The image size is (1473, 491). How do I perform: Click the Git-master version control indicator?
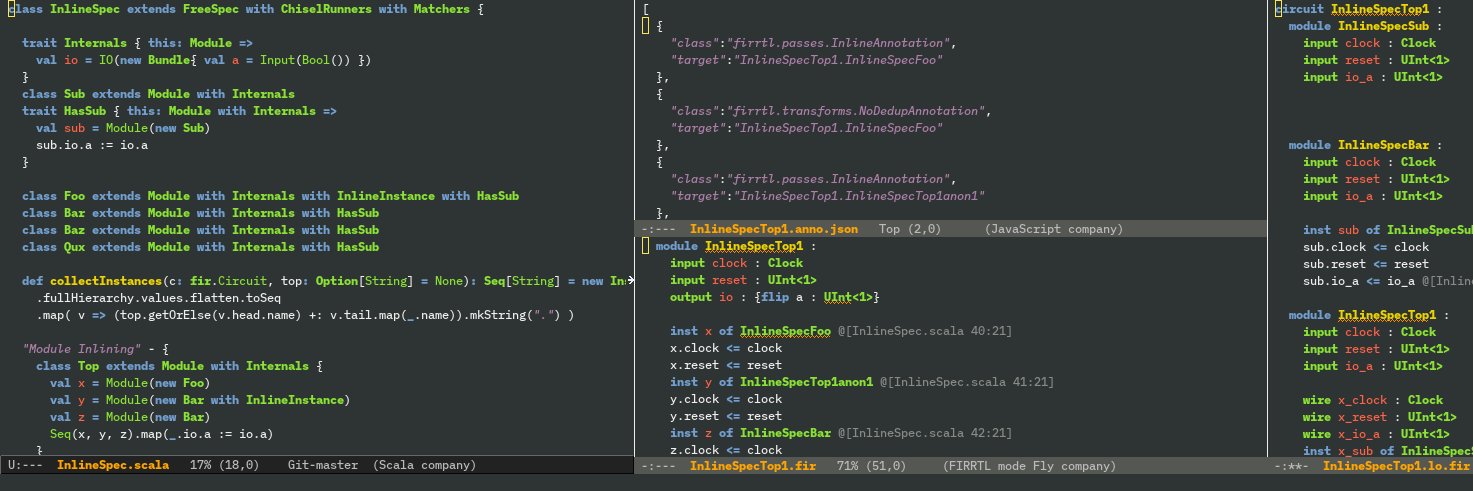(x=323, y=465)
